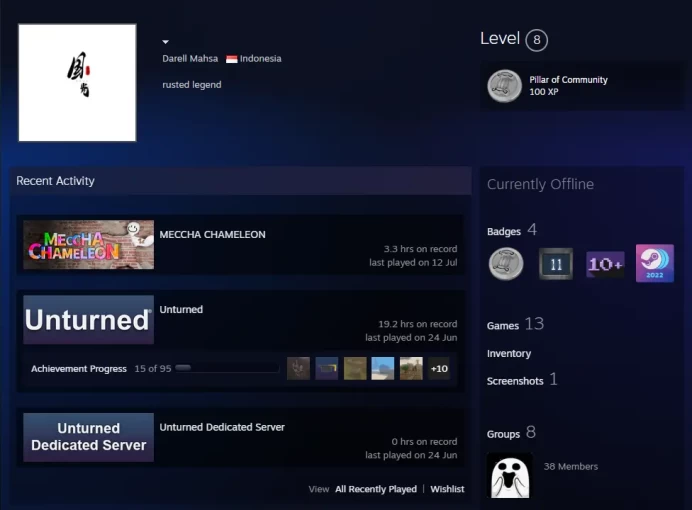
Task: Open the 10+ game collector badge
Action: (x=605, y=264)
